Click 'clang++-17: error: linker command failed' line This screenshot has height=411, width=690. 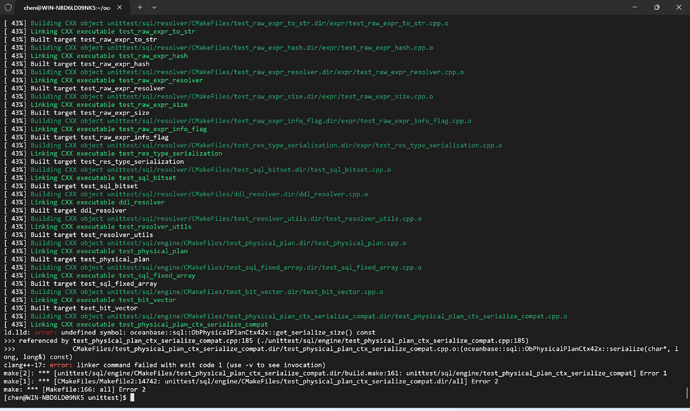(x=165, y=365)
